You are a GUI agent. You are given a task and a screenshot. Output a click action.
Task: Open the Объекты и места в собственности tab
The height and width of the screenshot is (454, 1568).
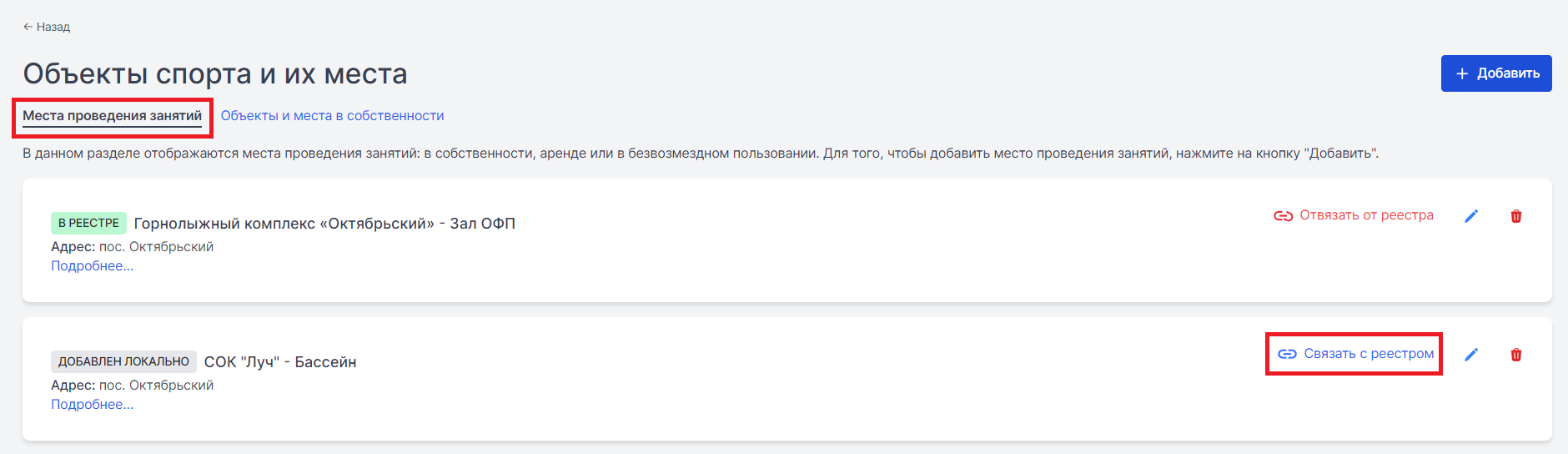click(x=332, y=116)
